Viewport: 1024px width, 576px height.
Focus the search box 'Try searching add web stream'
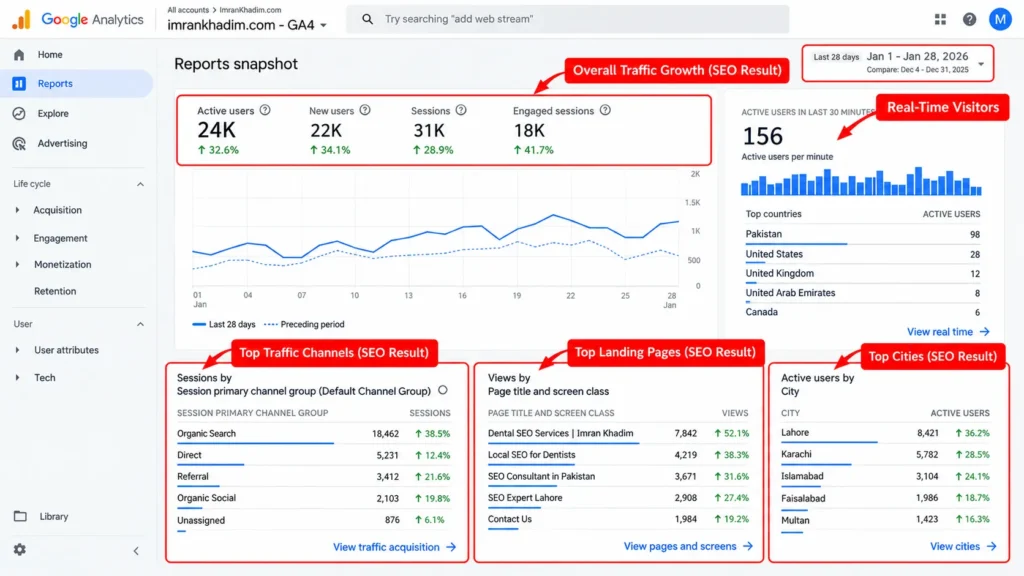(567, 19)
